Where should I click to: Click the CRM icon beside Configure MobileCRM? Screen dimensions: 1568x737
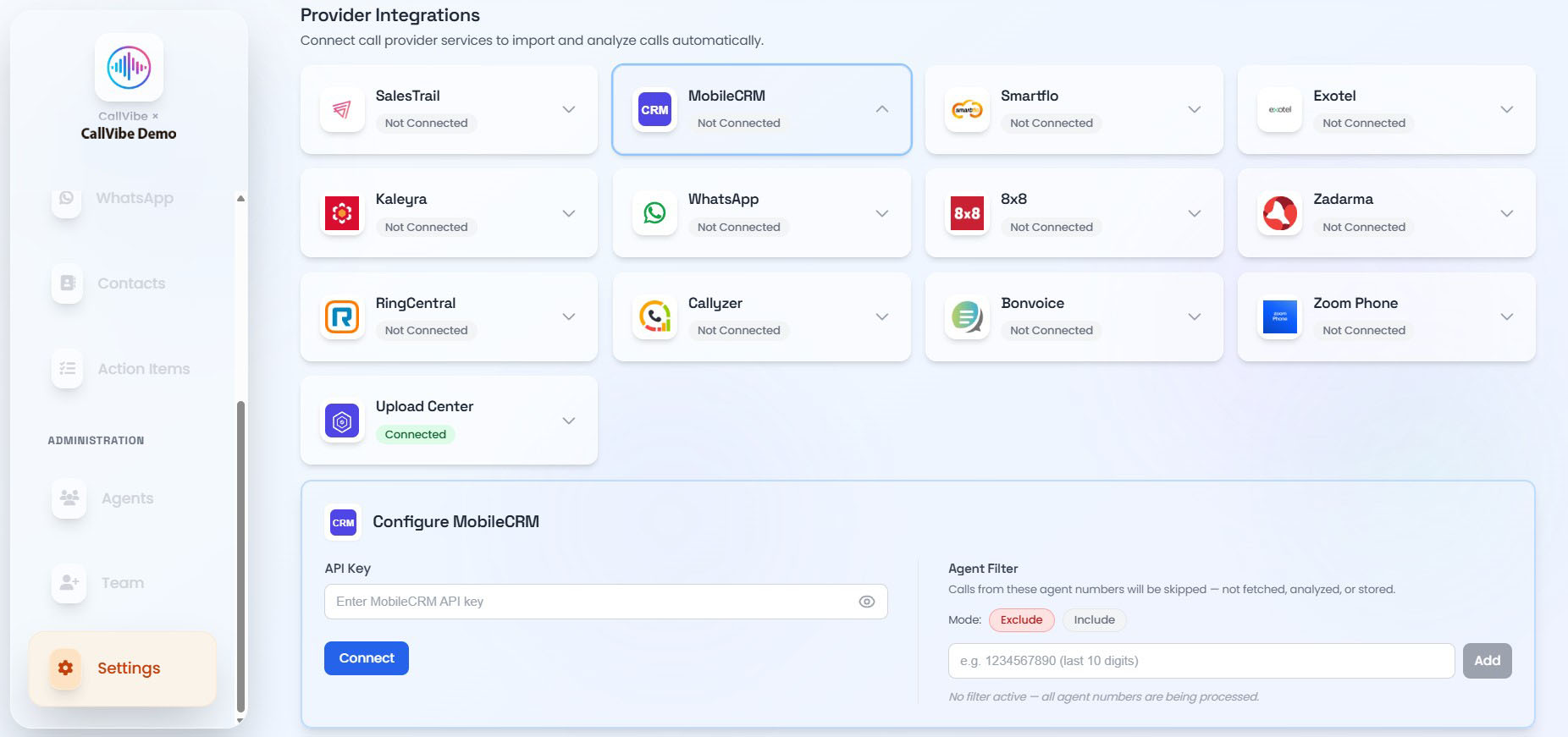[x=343, y=522]
